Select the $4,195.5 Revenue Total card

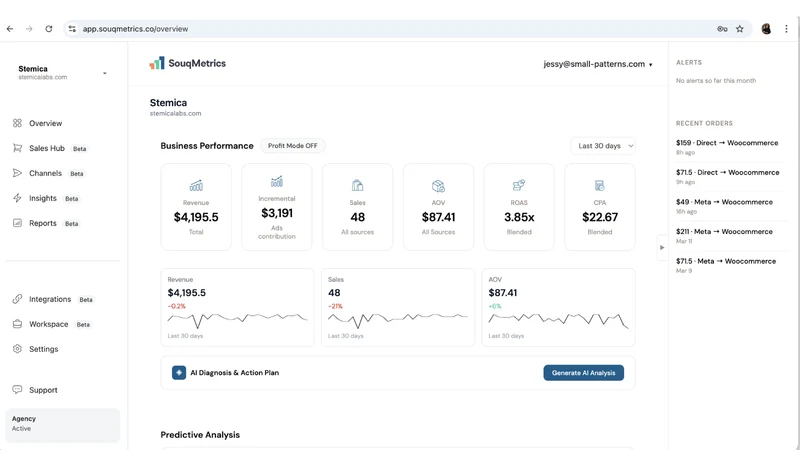click(196, 207)
